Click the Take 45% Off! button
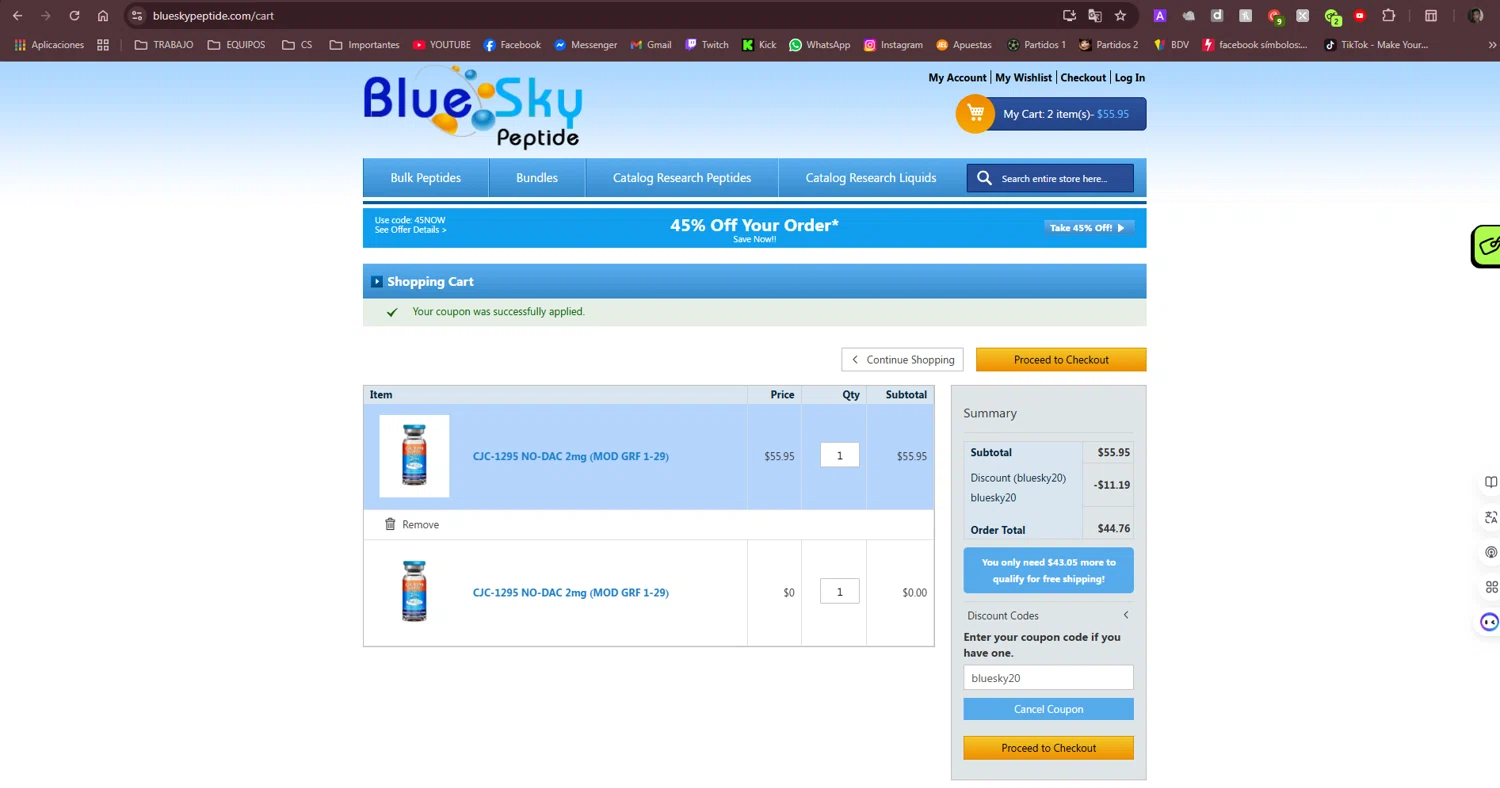1500x788 pixels. 1088,228
